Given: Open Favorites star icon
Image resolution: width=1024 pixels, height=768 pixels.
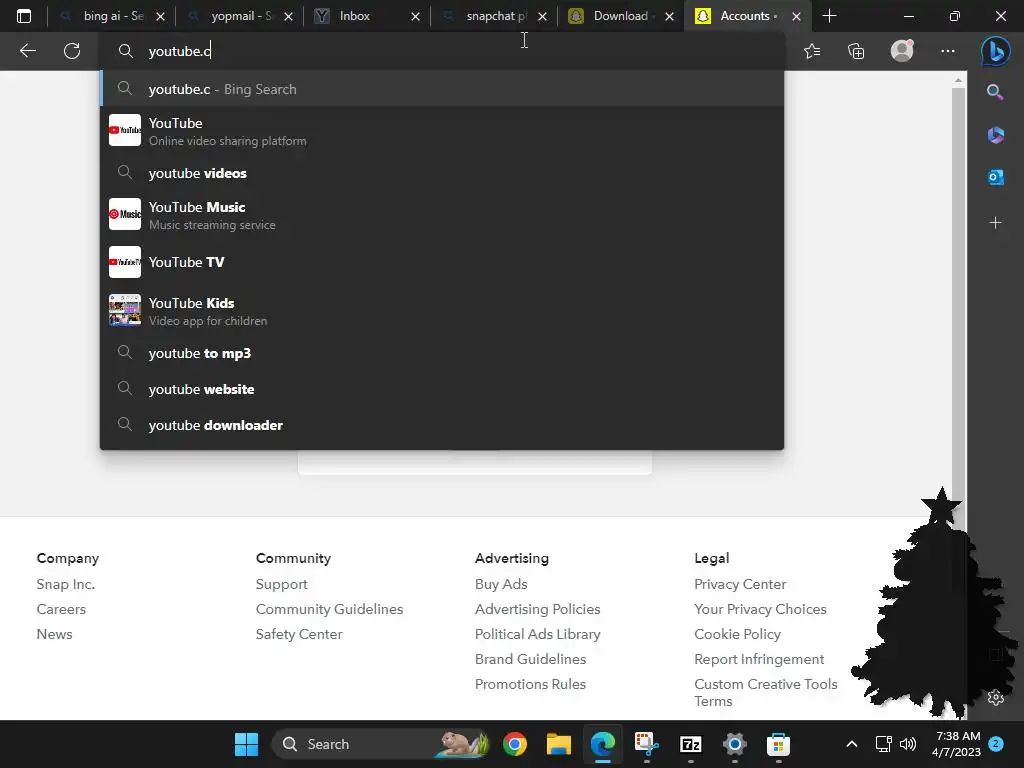Looking at the screenshot, I should (812, 51).
